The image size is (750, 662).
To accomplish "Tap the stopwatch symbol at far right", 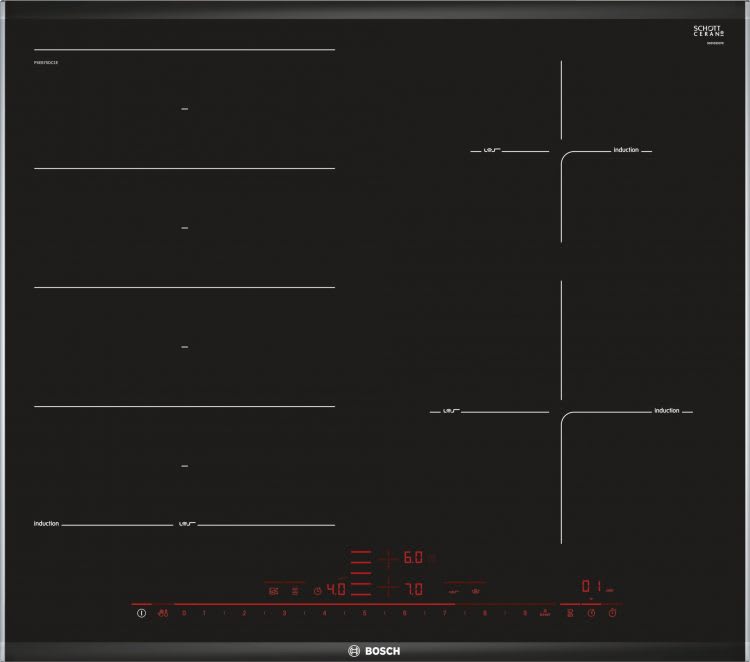I will tap(612, 613).
